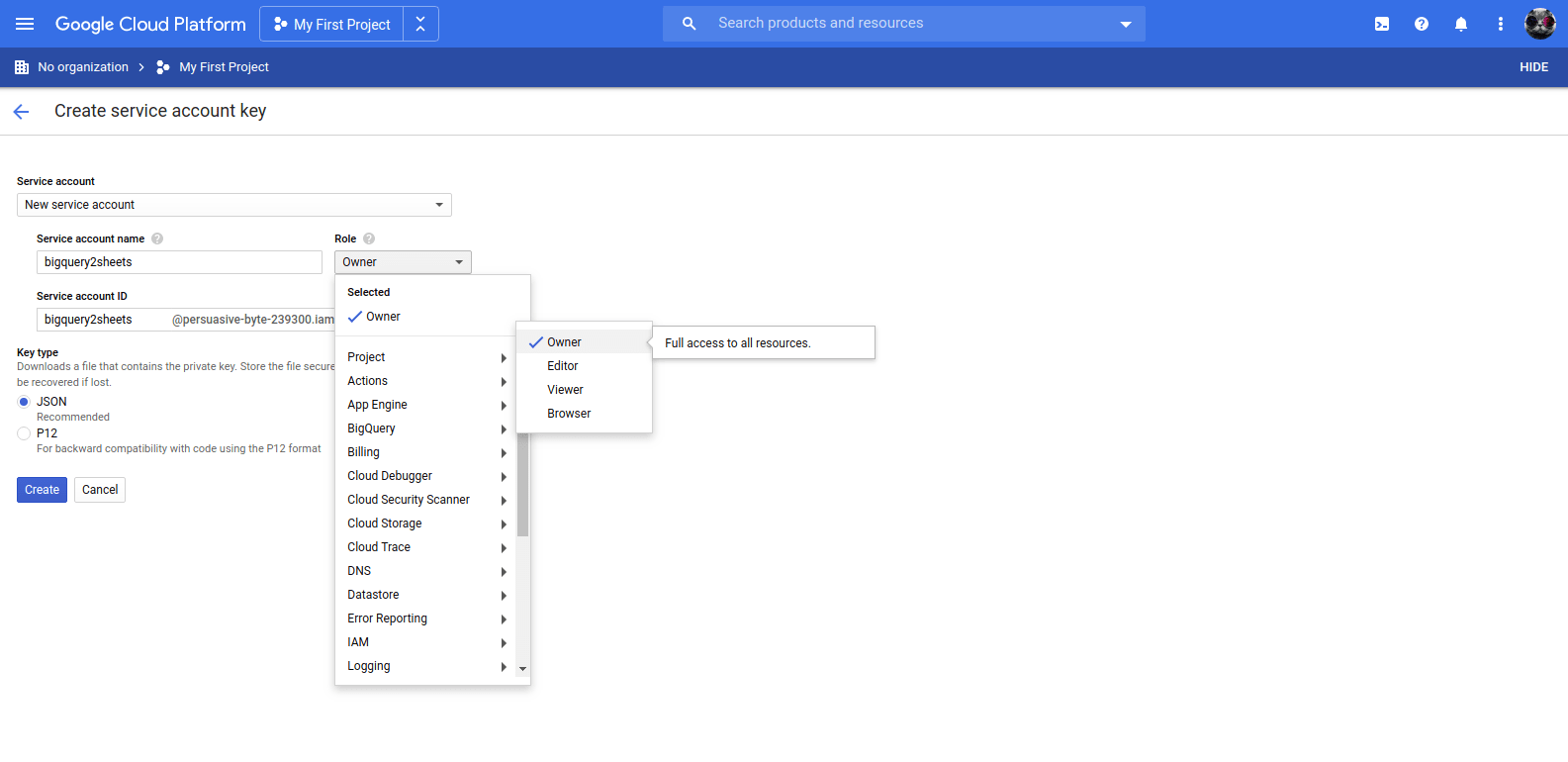Expand the Cloud Trace role category
This screenshot has width=1568, height=762.
426,547
